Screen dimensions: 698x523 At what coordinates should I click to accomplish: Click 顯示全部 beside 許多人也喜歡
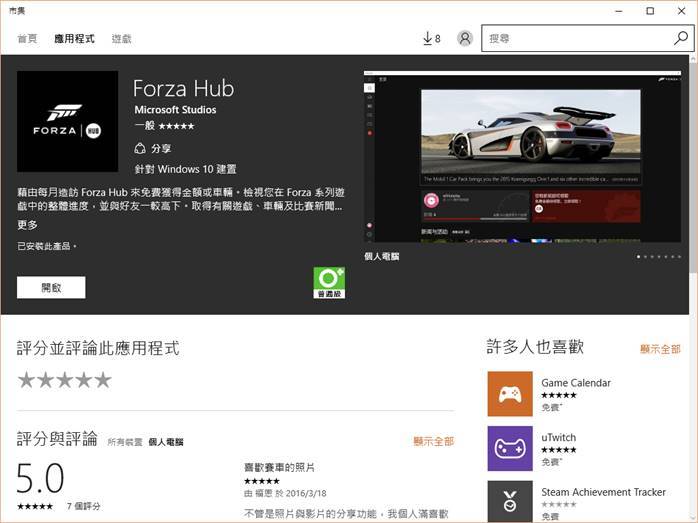[x=660, y=349]
